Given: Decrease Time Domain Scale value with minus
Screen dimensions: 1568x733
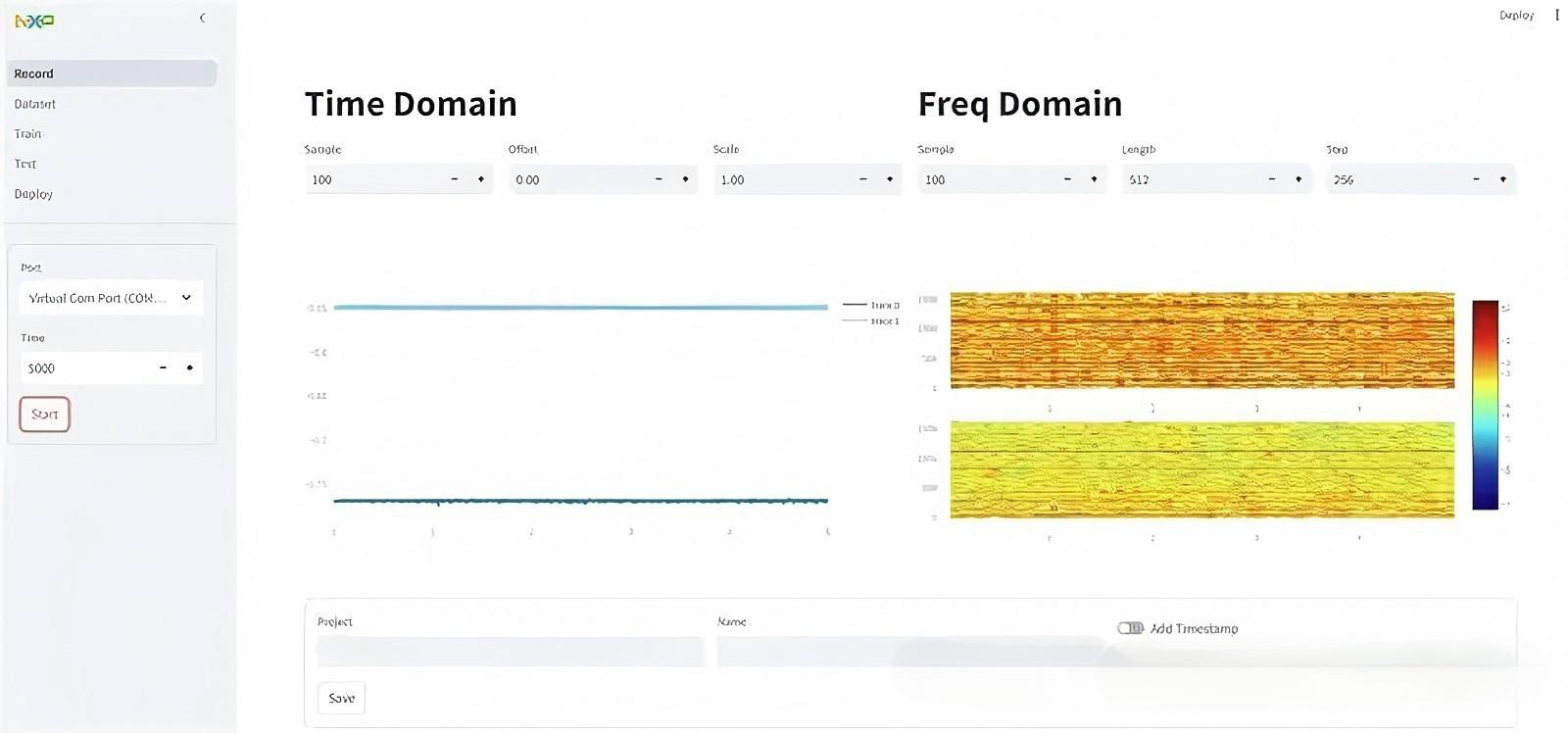Looking at the screenshot, I should point(862,179).
